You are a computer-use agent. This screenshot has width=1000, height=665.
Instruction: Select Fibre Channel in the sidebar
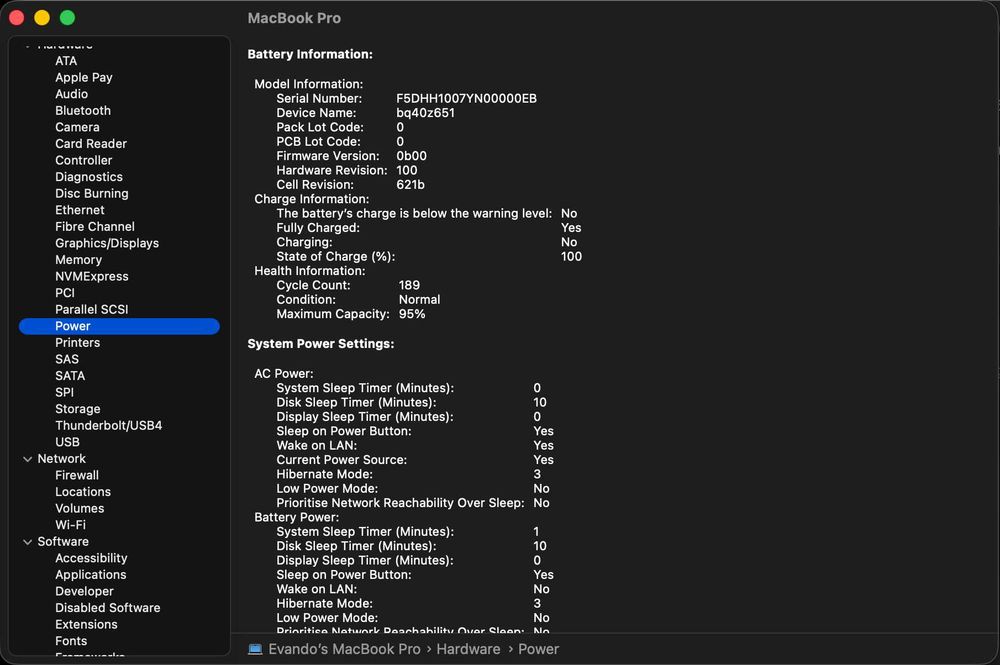(x=95, y=226)
